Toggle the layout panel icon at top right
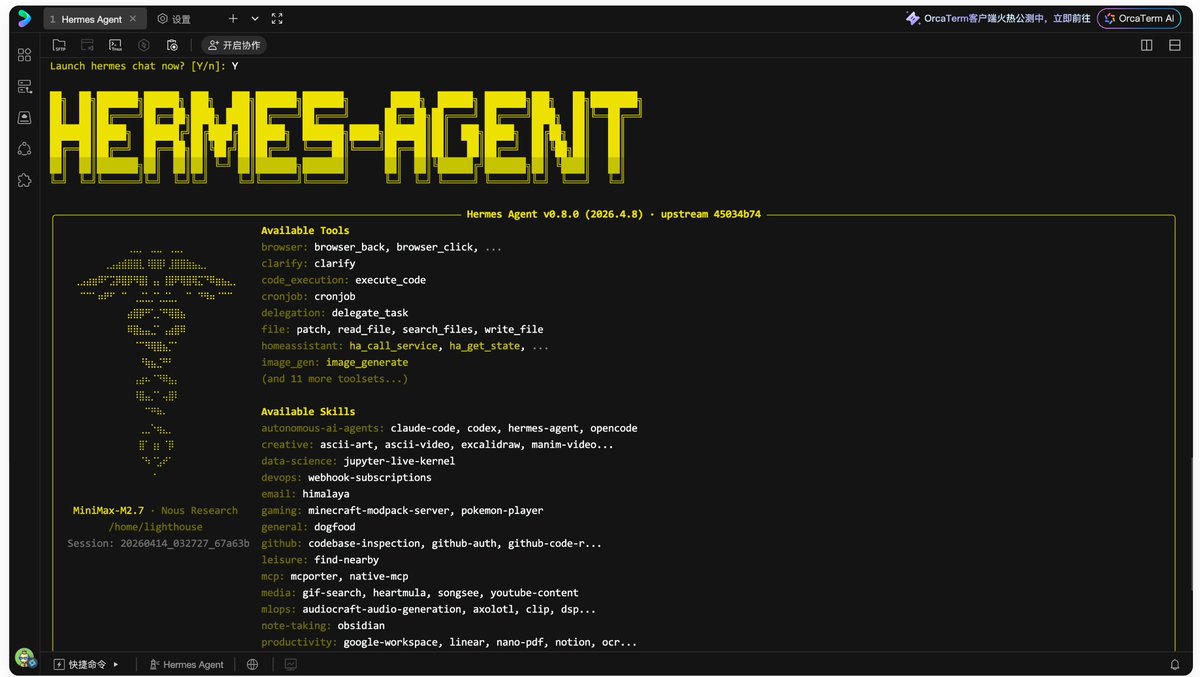This screenshot has height=677, width=1200. pos(1174,44)
